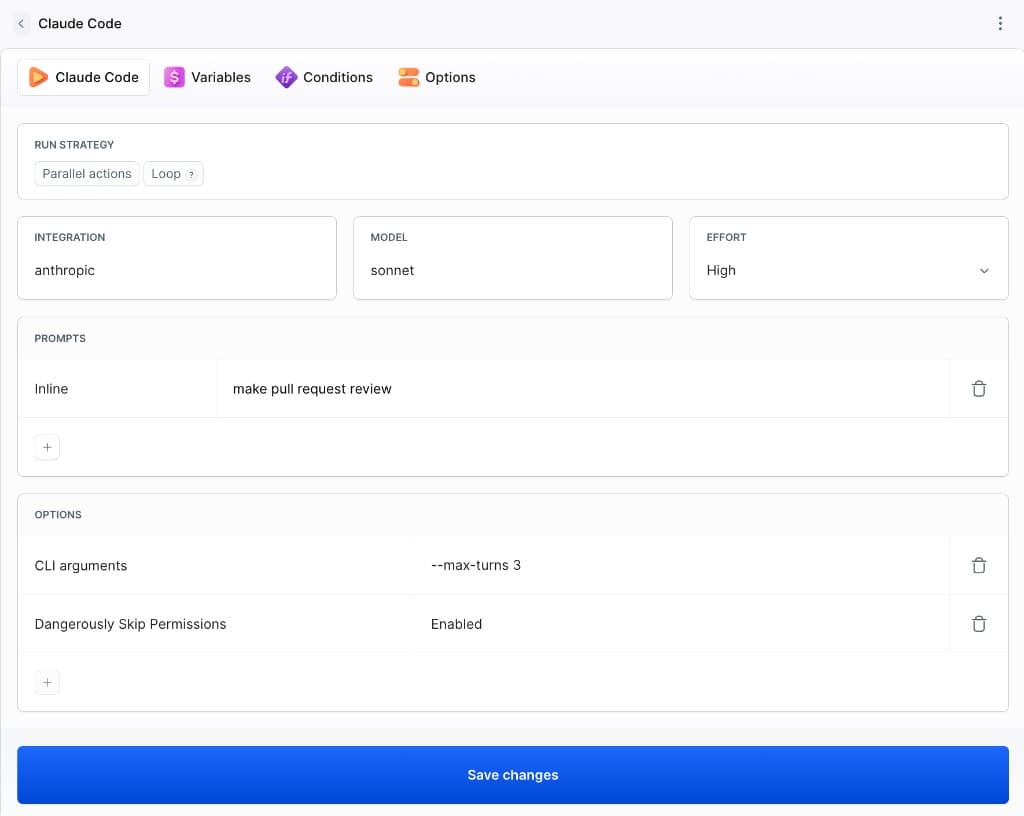Add a new prompt with plus button
The image size is (1024, 816).
[x=47, y=448]
